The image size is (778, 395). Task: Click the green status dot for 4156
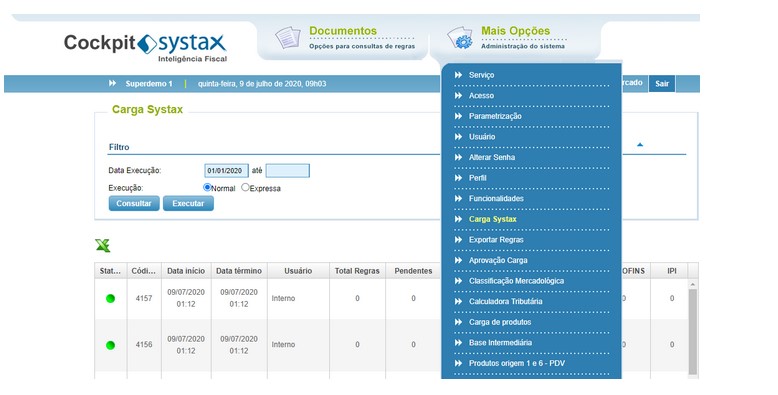point(111,345)
